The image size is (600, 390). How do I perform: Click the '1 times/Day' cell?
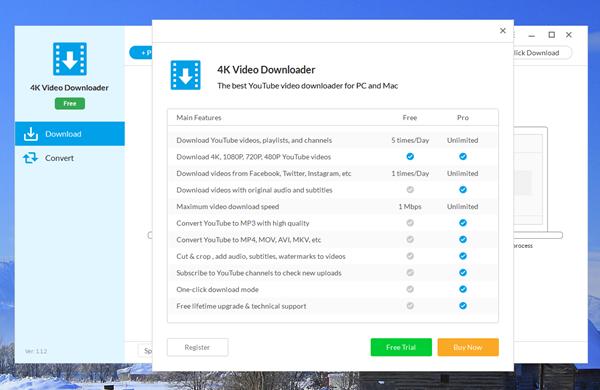[x=410, y=173]
